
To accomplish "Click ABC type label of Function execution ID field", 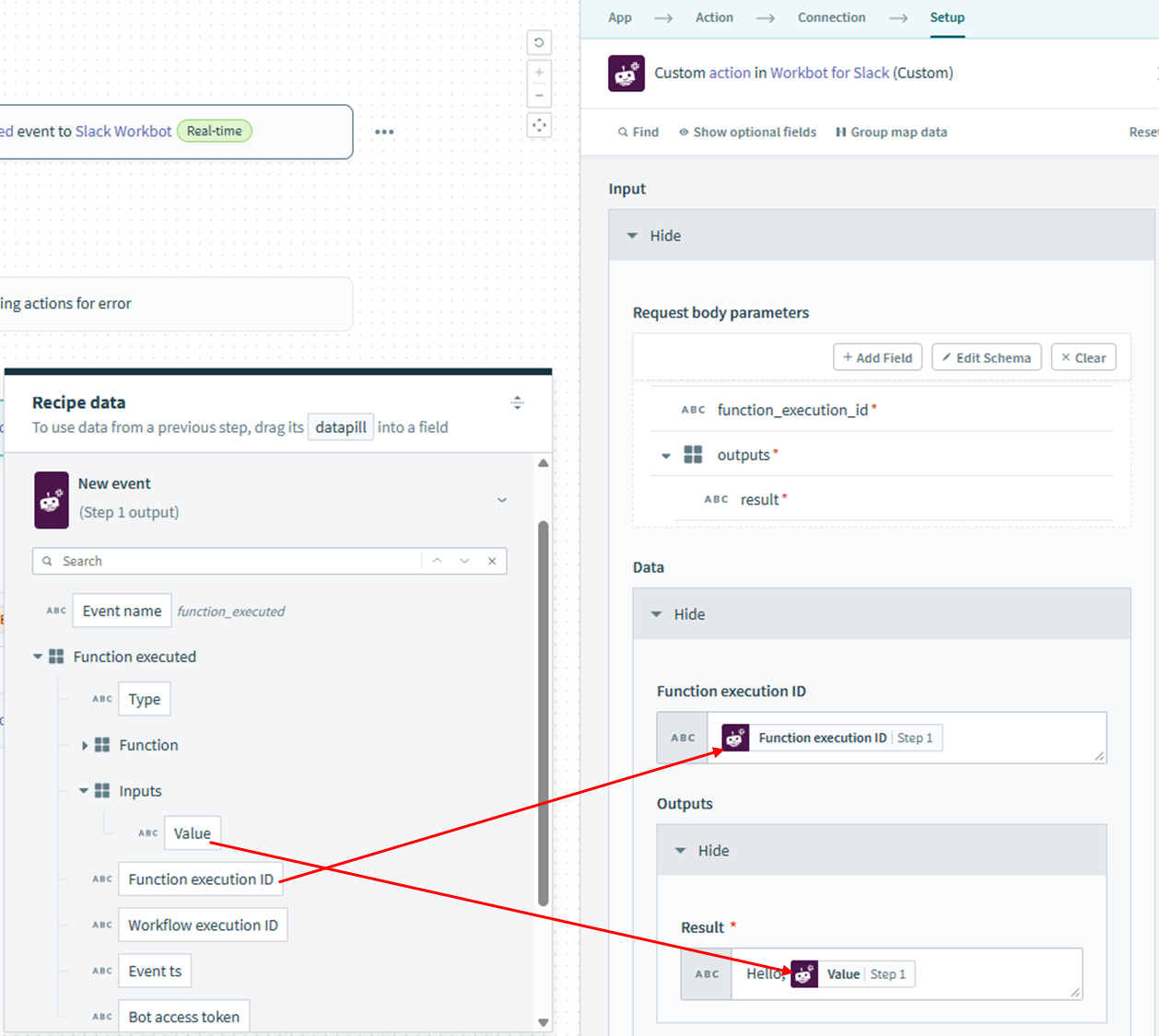I will point(683,738).
